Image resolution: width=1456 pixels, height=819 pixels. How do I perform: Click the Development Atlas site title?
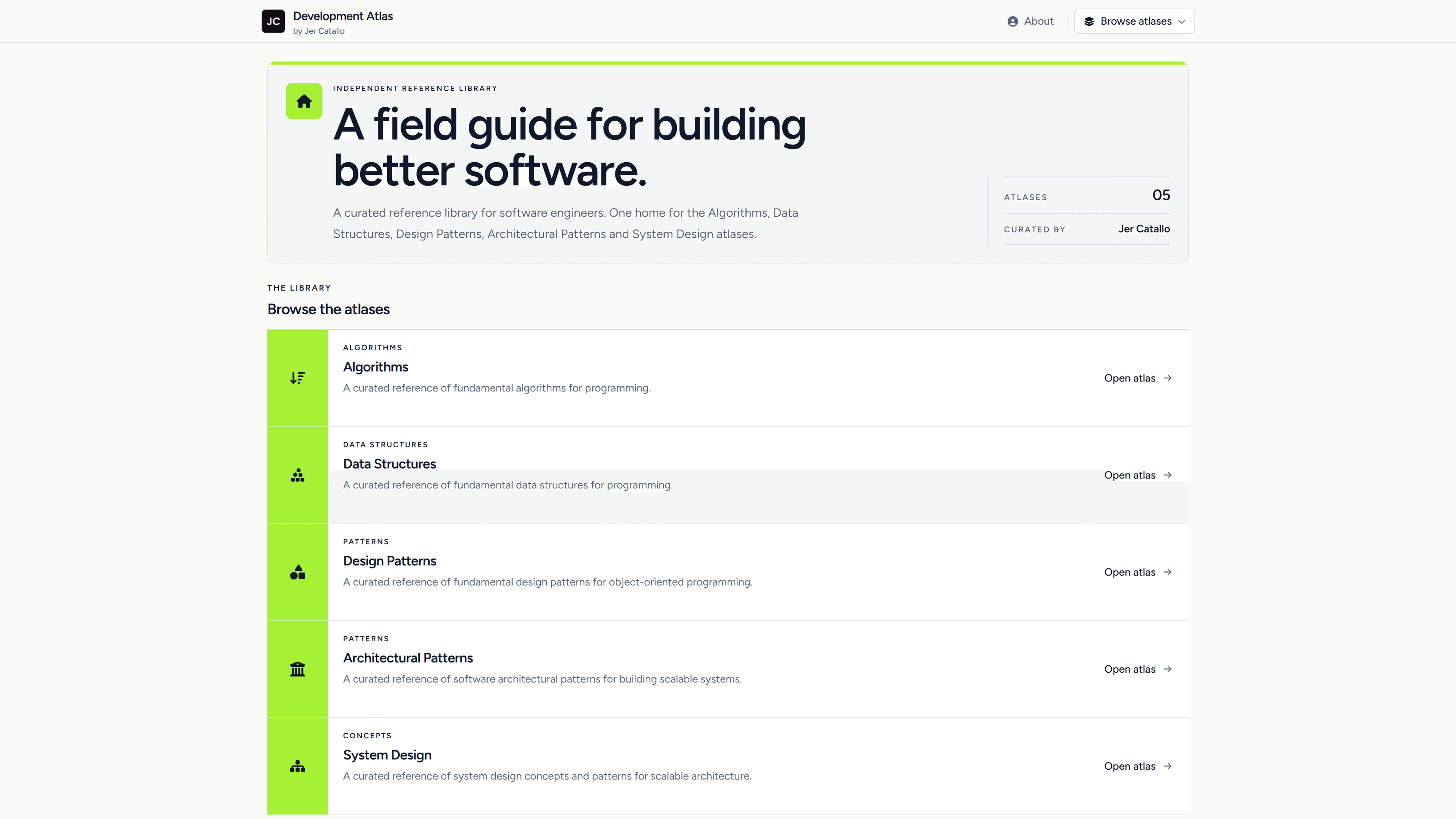click(342, 16)
